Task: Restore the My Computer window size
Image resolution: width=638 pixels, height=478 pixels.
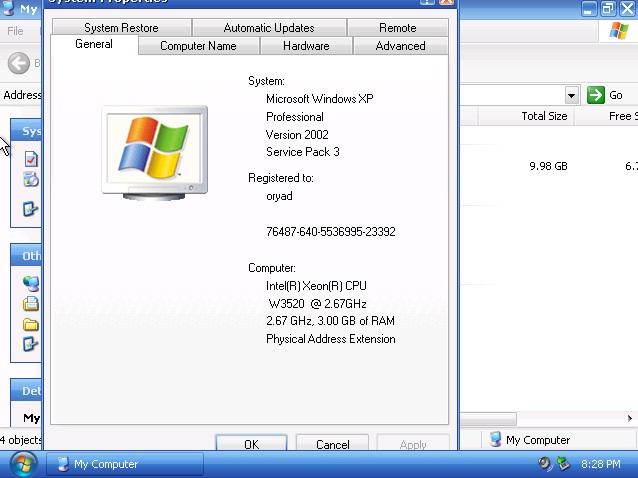Action: pyautogui.click(x=608, y=8)
